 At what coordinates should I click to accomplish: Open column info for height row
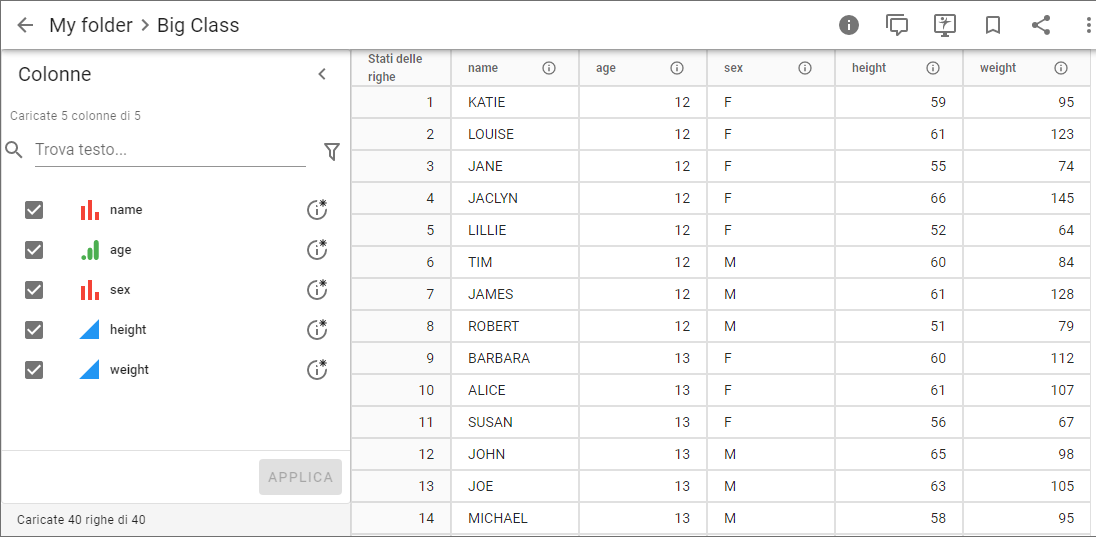click(x=317, y=330)
